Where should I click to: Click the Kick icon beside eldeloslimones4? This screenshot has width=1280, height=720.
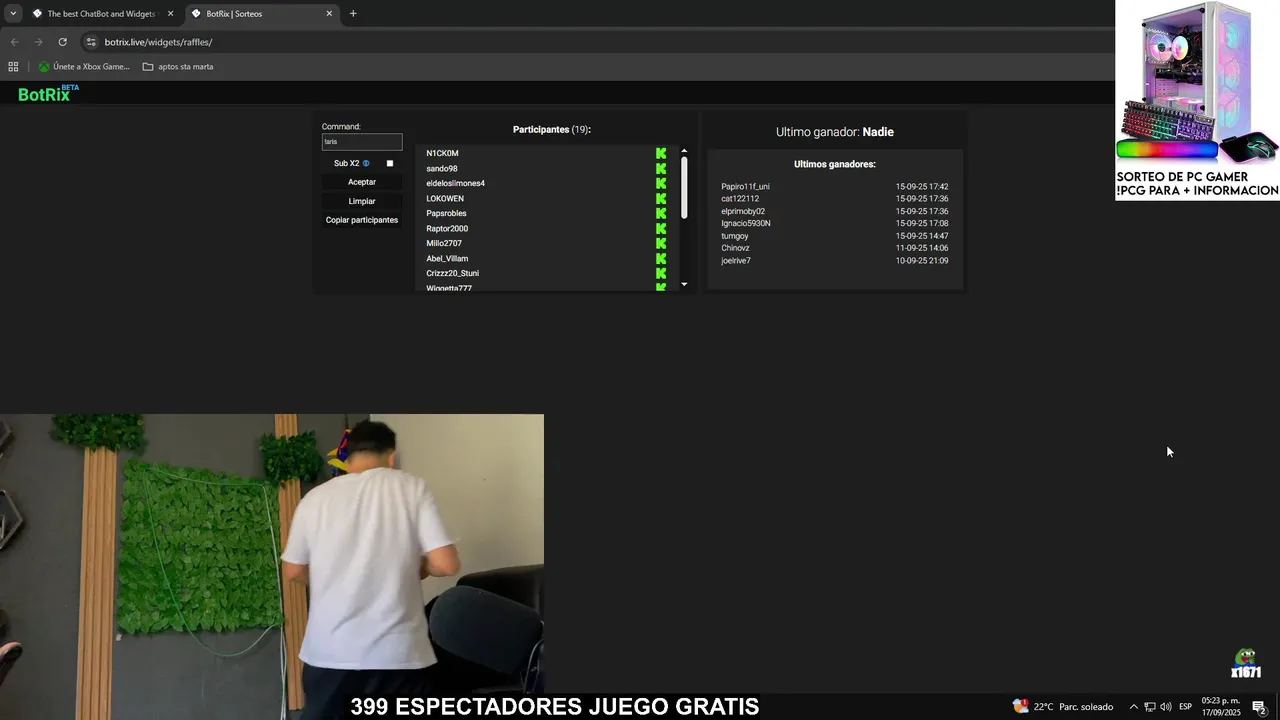tap(661, 184)
